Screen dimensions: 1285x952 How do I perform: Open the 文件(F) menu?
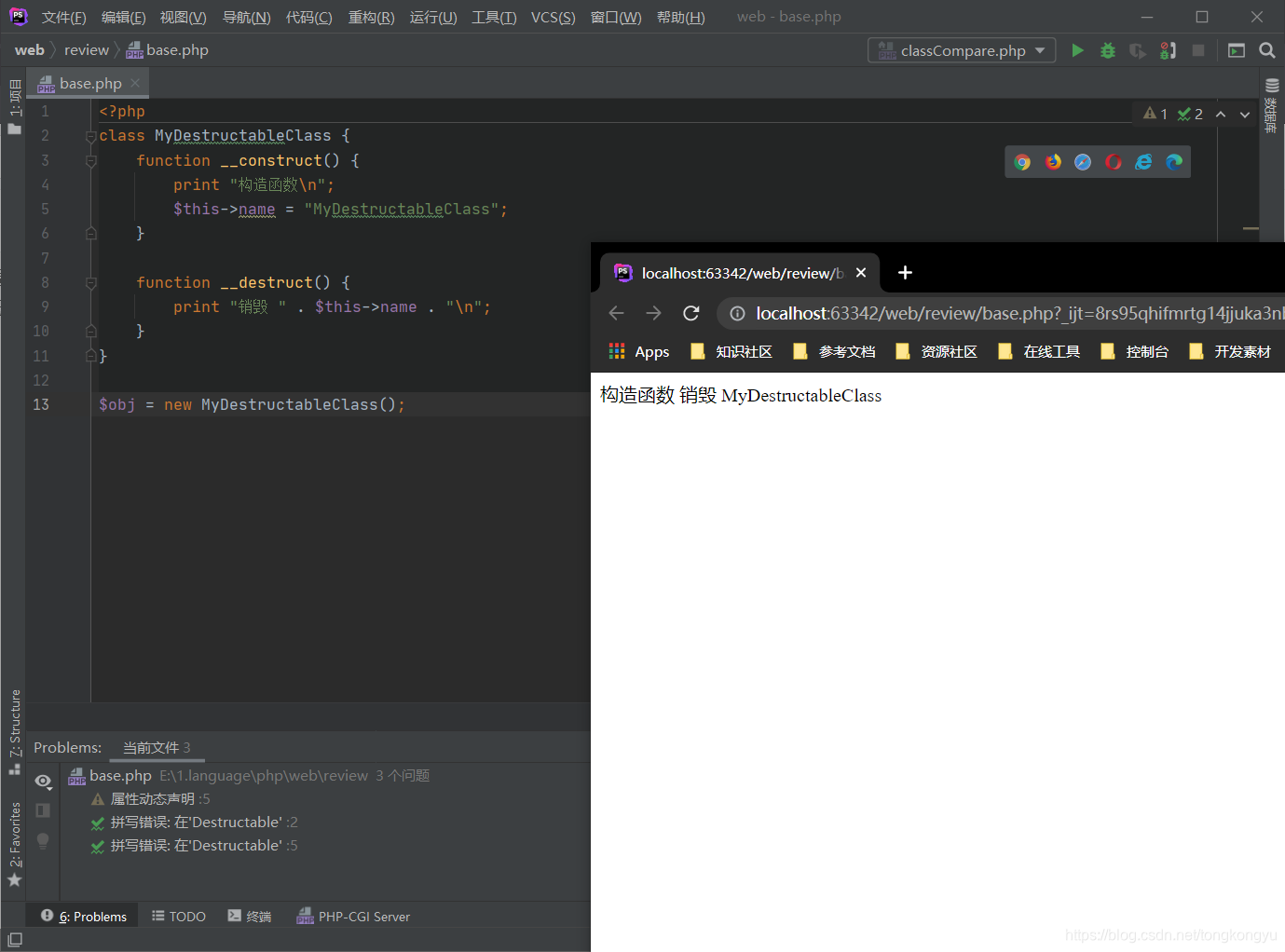[63, 17]
